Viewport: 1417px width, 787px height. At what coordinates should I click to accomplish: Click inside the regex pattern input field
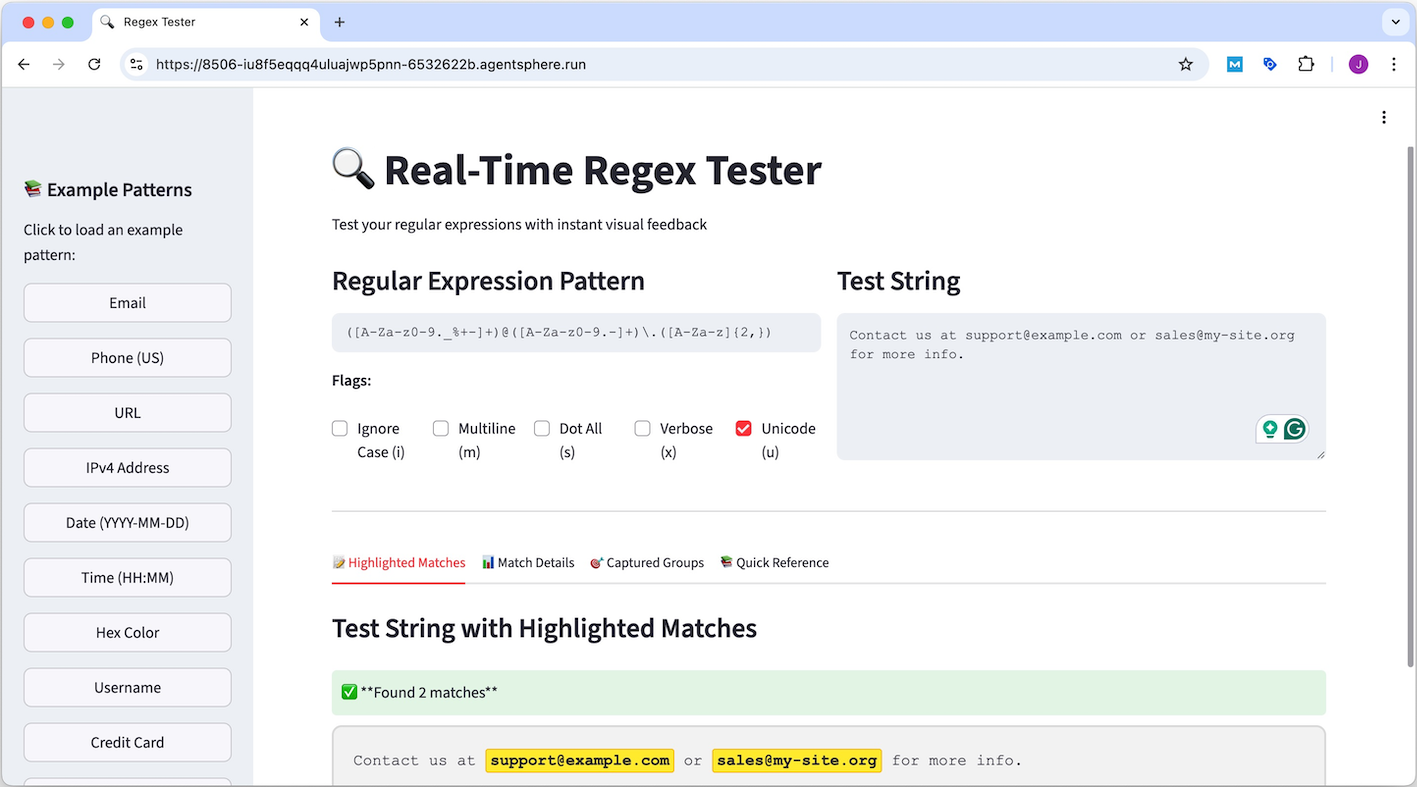click(x=576, y=331)
